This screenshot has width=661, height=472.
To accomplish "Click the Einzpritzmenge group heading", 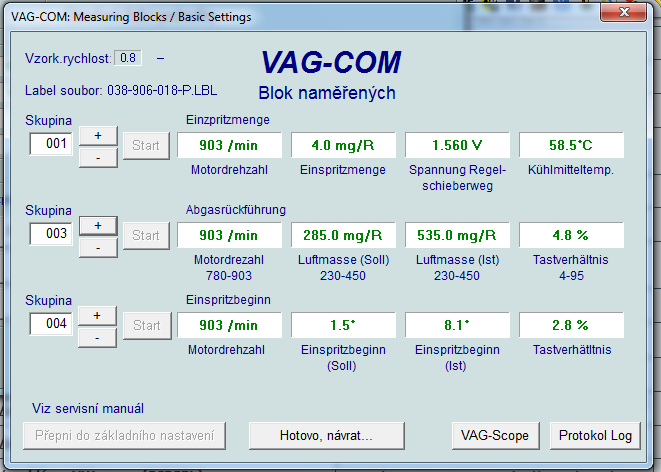I will [228, 120].
